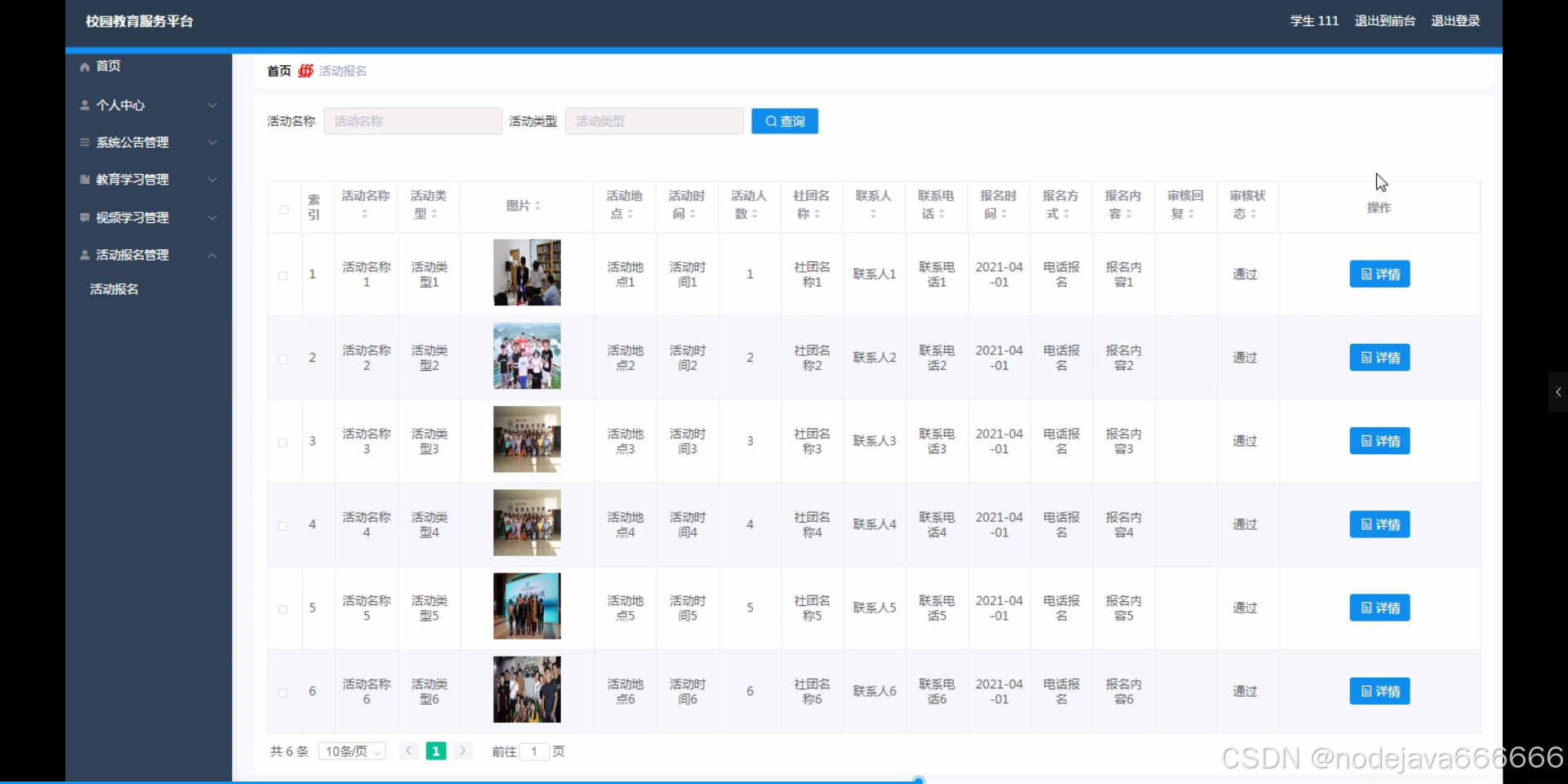Image resolution: width=1568 pixels, height=784 pixels.
Task: Click the red breadcrumb separator icon
Action: click(305, 71)
